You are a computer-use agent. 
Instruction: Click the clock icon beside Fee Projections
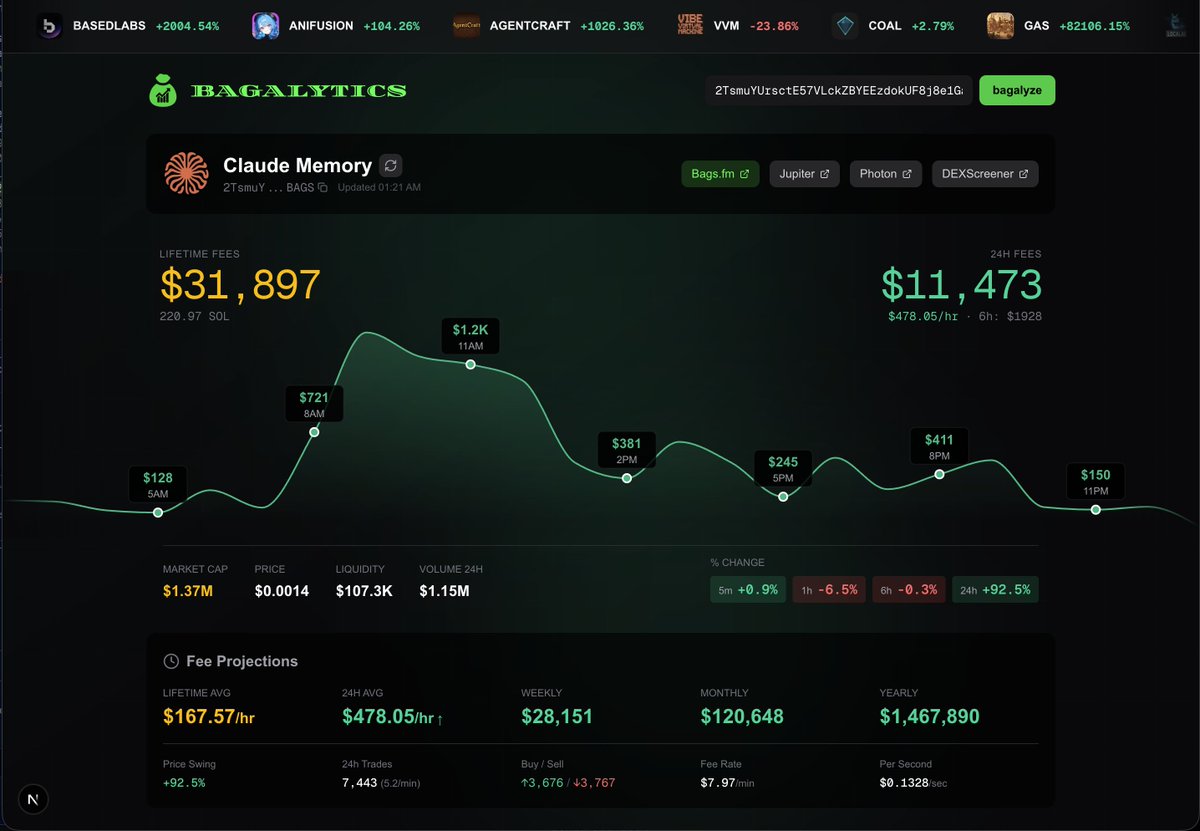point(171,661)
